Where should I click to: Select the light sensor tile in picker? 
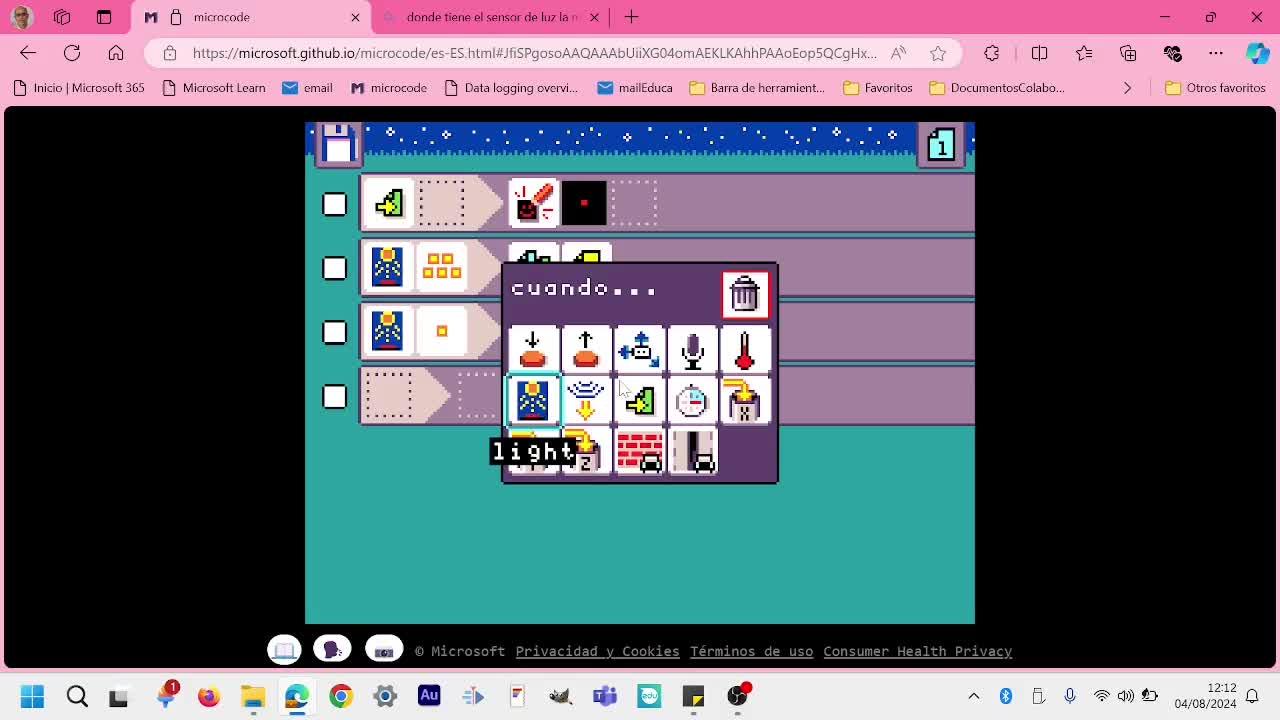[533, 401]
